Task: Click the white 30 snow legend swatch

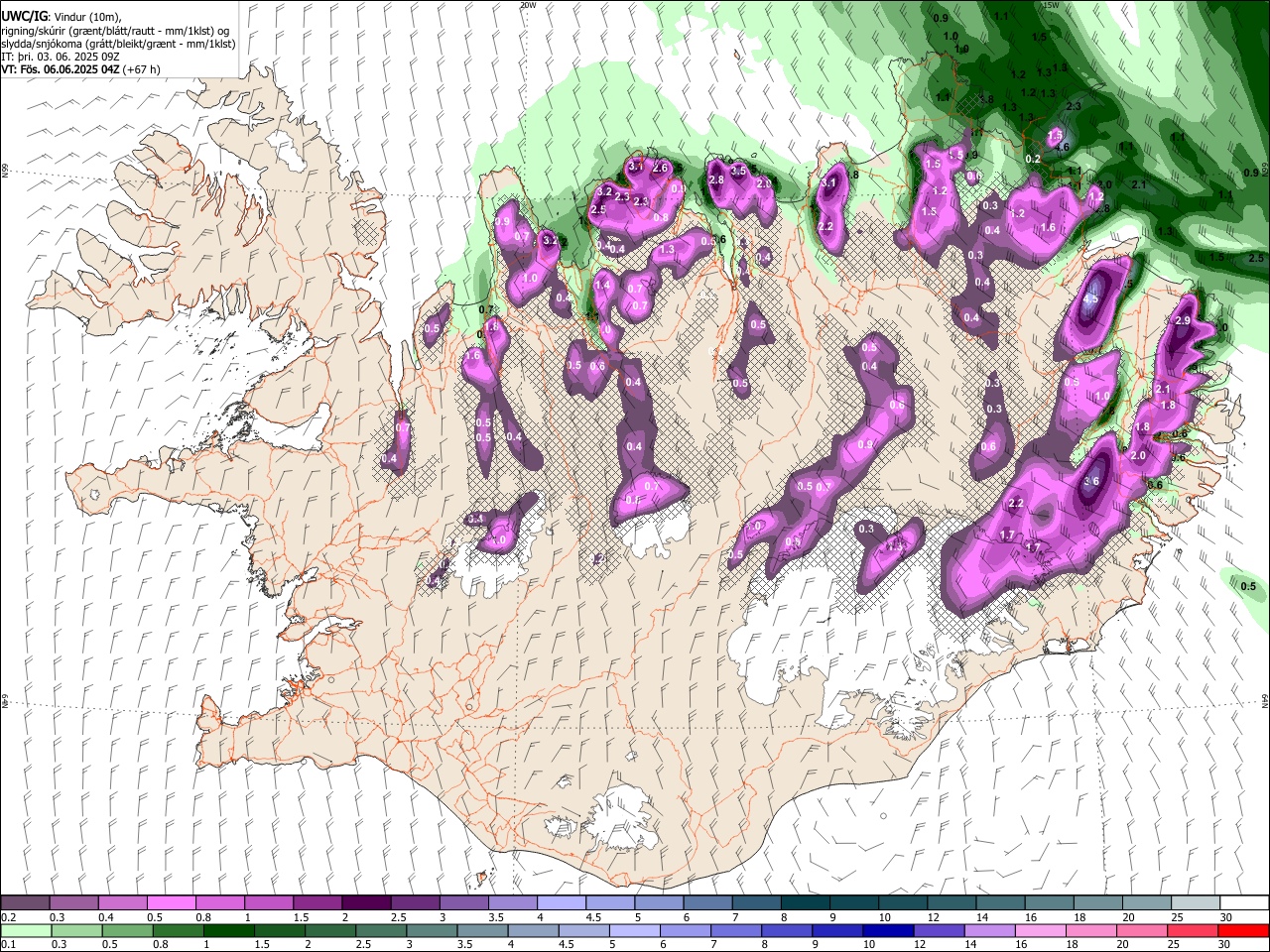Action: click(1242, 903)
